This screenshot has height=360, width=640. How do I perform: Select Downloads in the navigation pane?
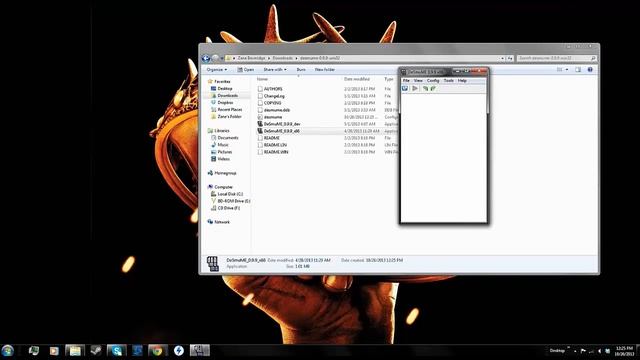pyautogui.click(x=227, y=95)
